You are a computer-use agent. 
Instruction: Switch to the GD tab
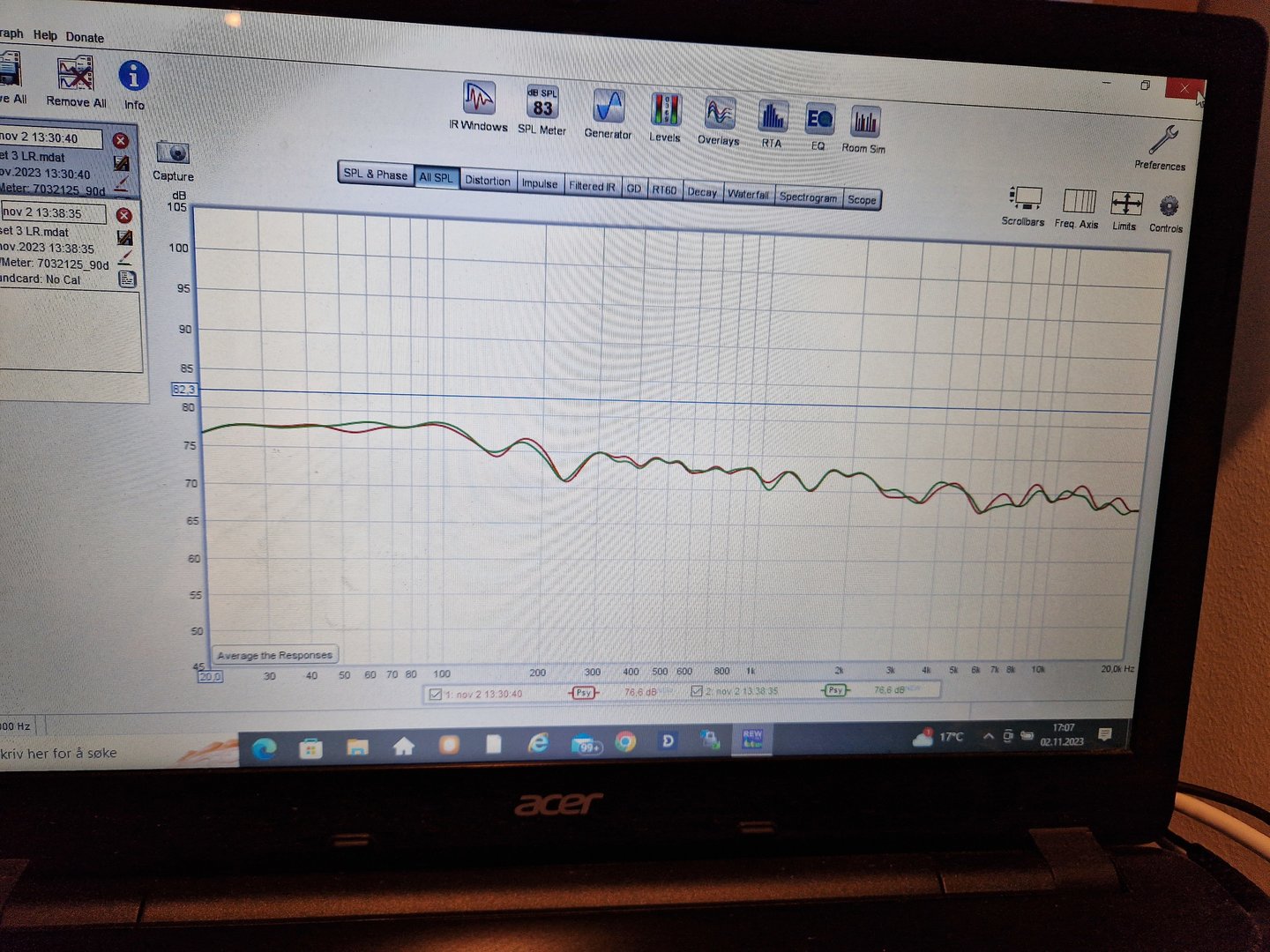[634, 189]
